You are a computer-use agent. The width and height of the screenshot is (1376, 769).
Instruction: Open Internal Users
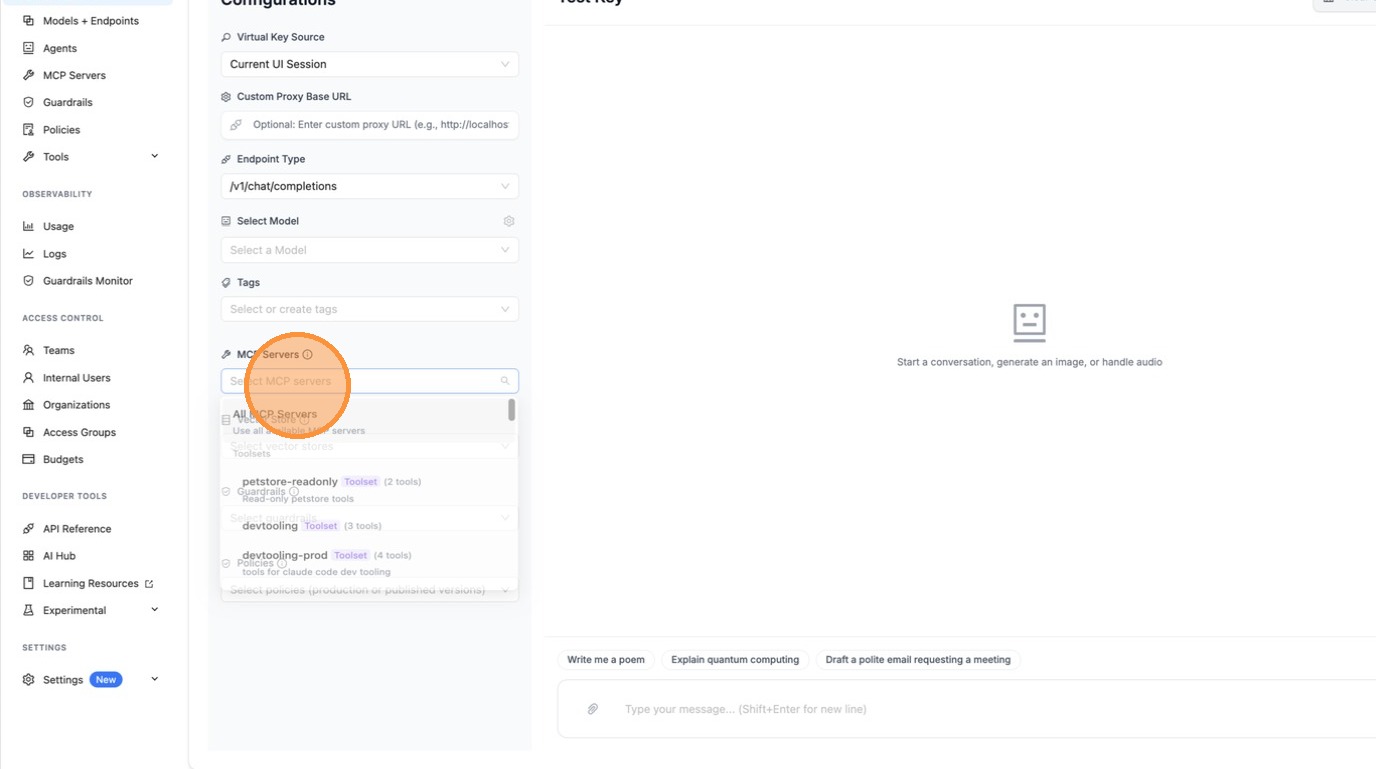click(77, 378)
